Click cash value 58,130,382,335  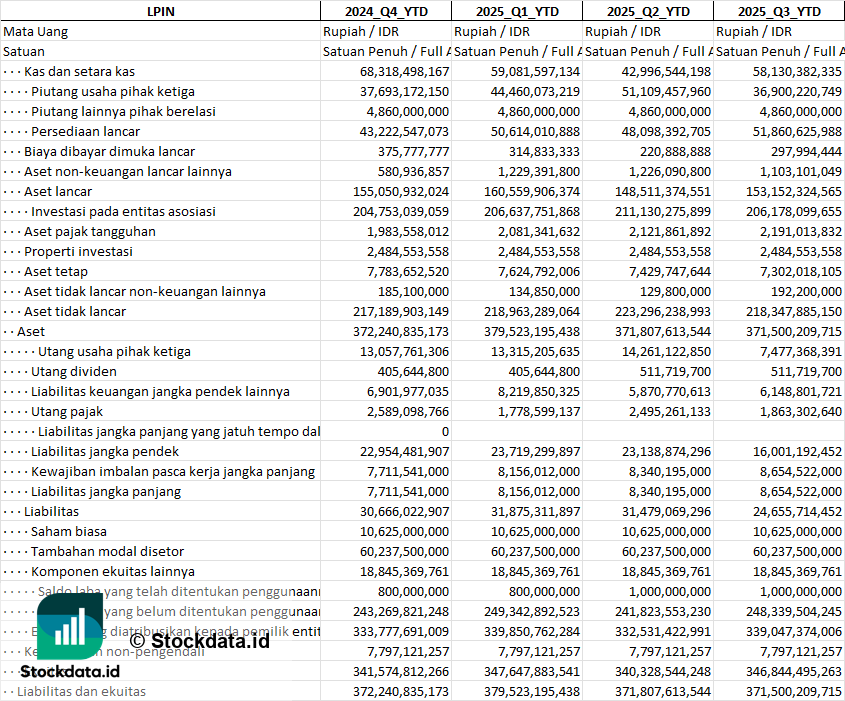click(797, 72)
